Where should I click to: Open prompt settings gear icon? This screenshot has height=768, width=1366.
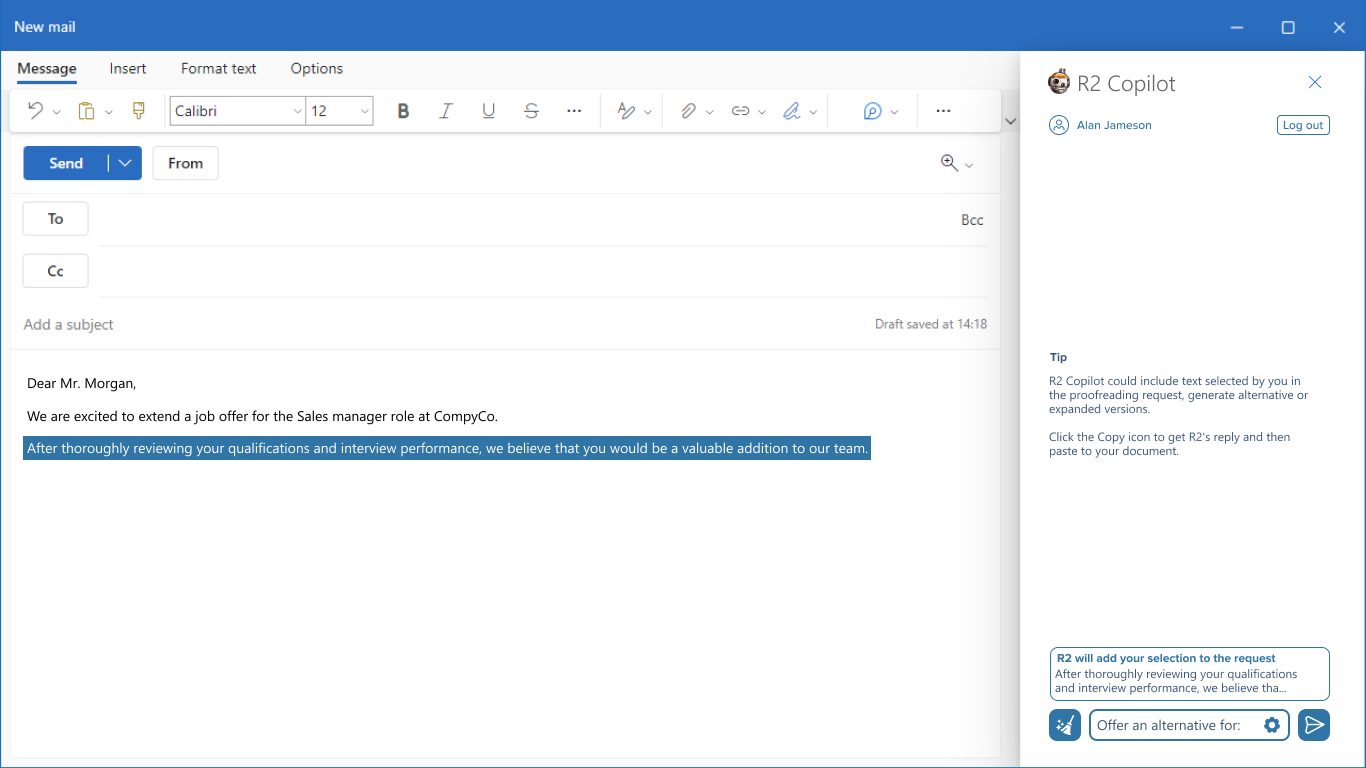tap(1272, 725)
